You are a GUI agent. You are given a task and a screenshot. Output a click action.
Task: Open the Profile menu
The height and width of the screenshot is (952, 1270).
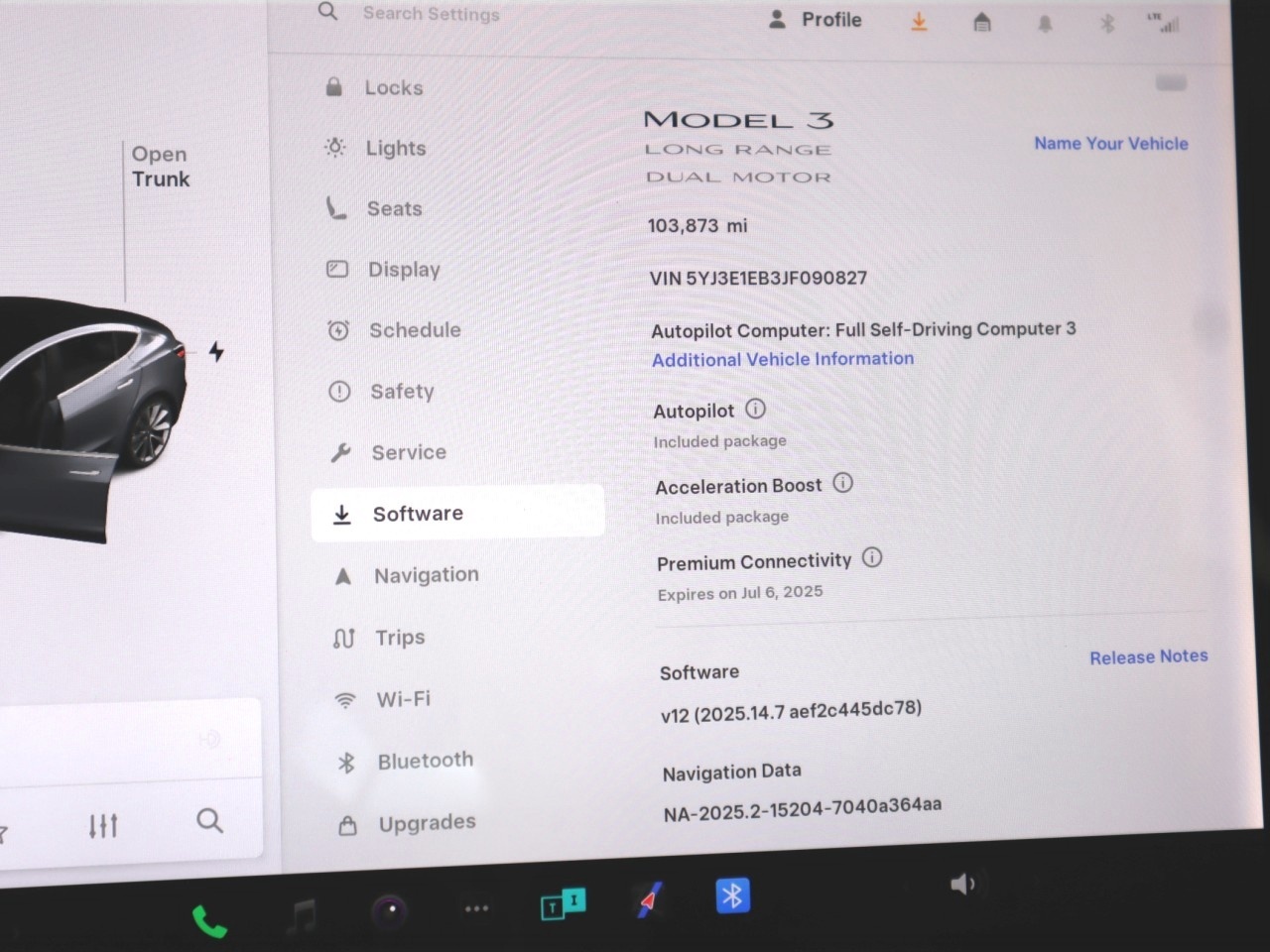(x=815, y=20)
